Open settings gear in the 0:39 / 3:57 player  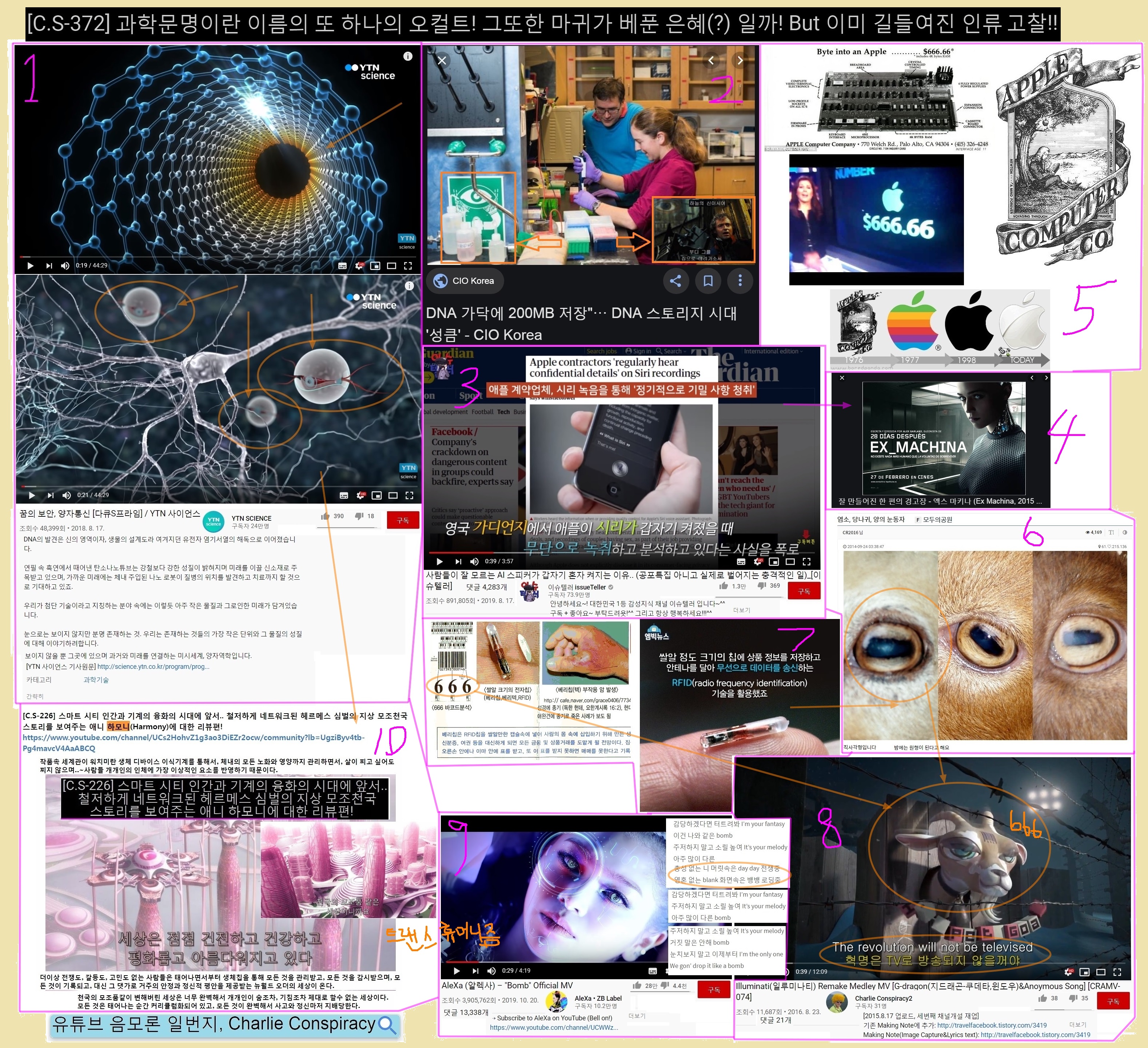pos(758,561)
